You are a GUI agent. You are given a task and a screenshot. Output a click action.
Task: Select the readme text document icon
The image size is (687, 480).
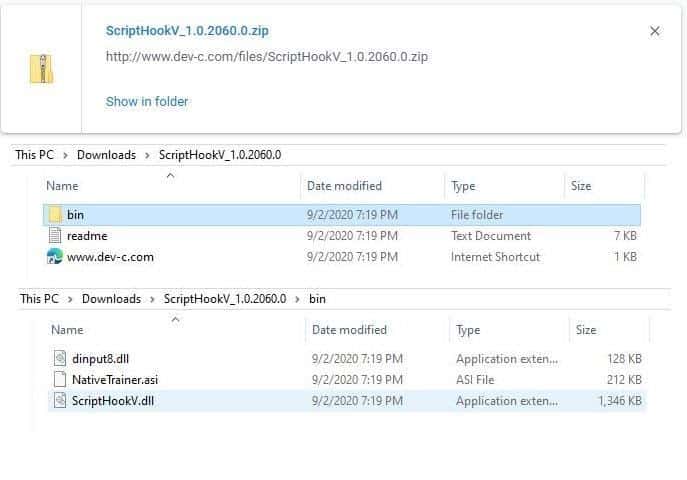tap(55, 236)
